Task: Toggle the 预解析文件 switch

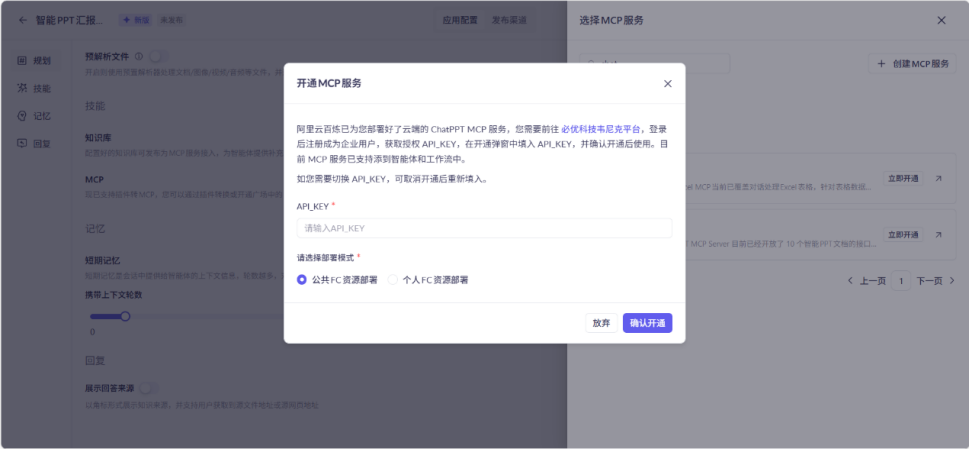Action: (x=159, y=57)
